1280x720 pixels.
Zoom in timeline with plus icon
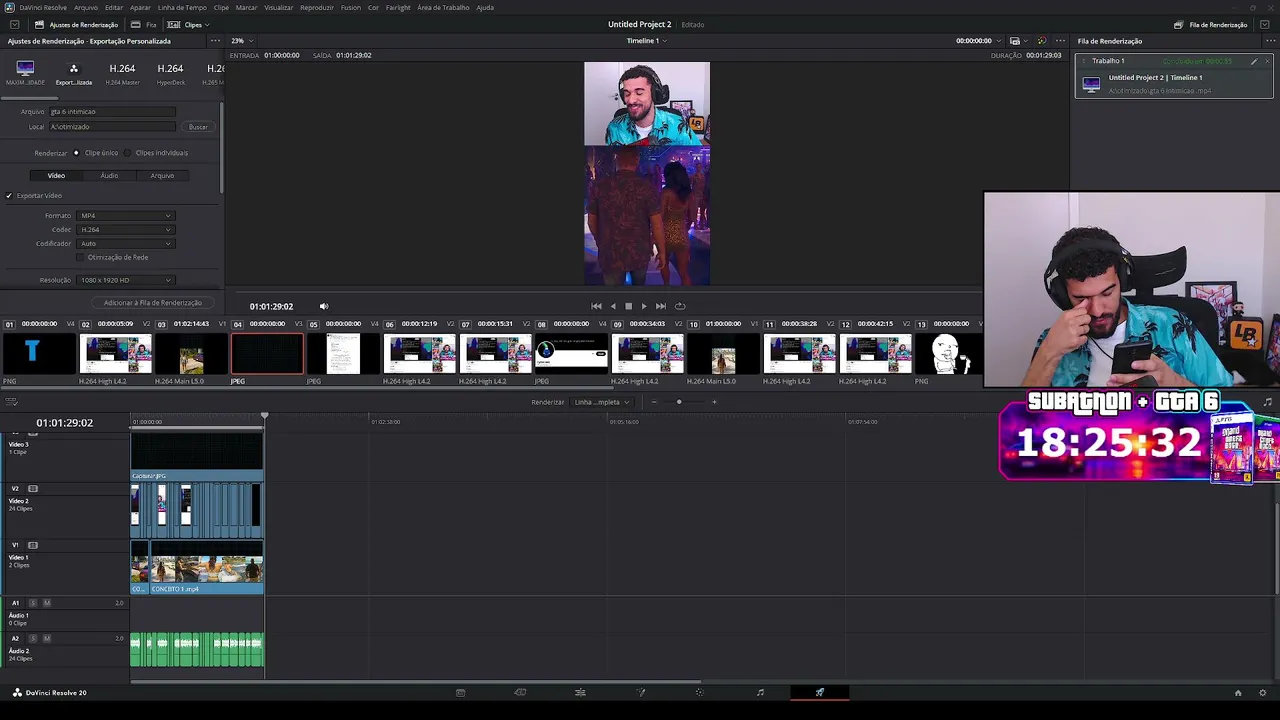click(x=714, y=402)
